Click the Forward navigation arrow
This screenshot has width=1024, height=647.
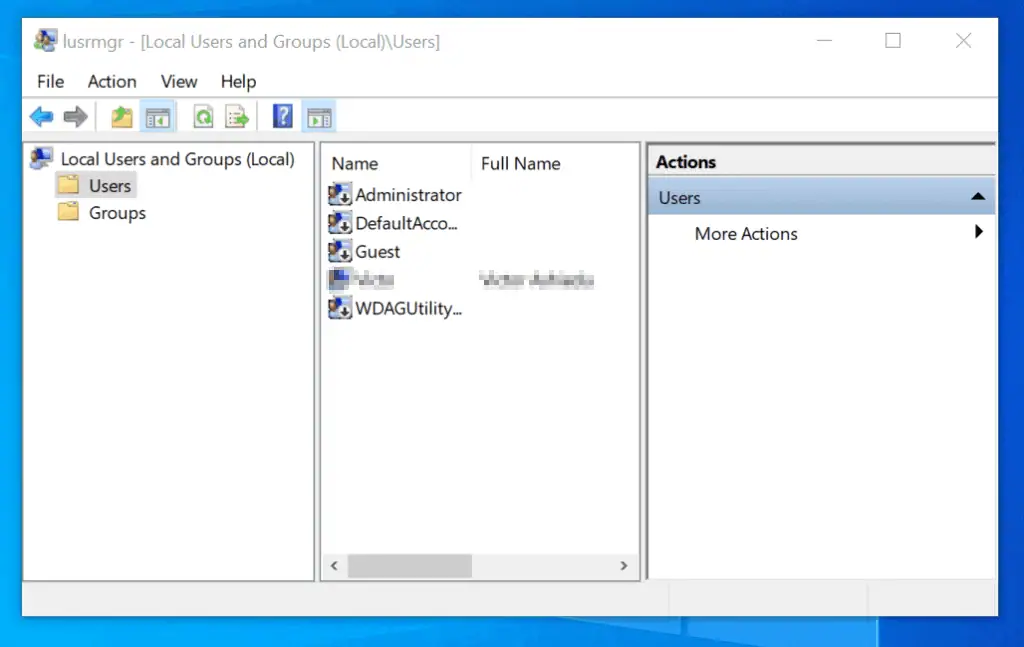click(x=78, y=116)
